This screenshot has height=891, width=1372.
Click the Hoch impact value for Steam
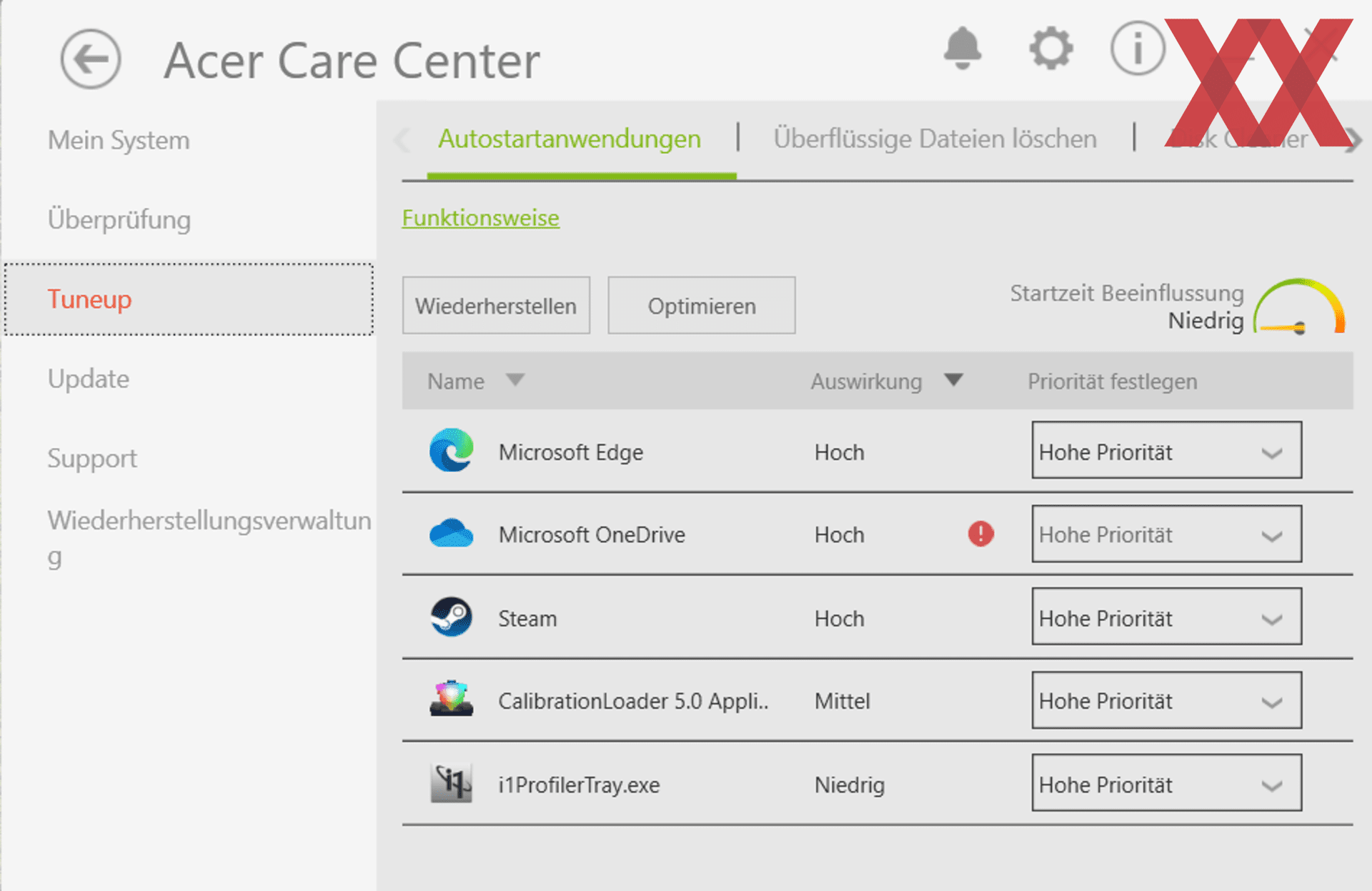click(x=840, y=618)
